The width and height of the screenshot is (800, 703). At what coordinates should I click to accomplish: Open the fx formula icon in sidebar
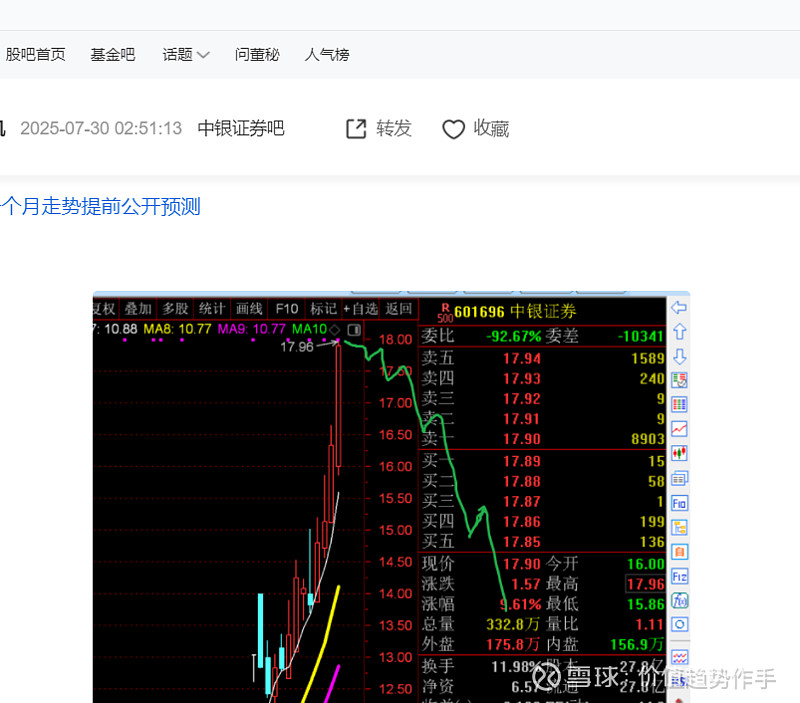[x=679, y=600]
